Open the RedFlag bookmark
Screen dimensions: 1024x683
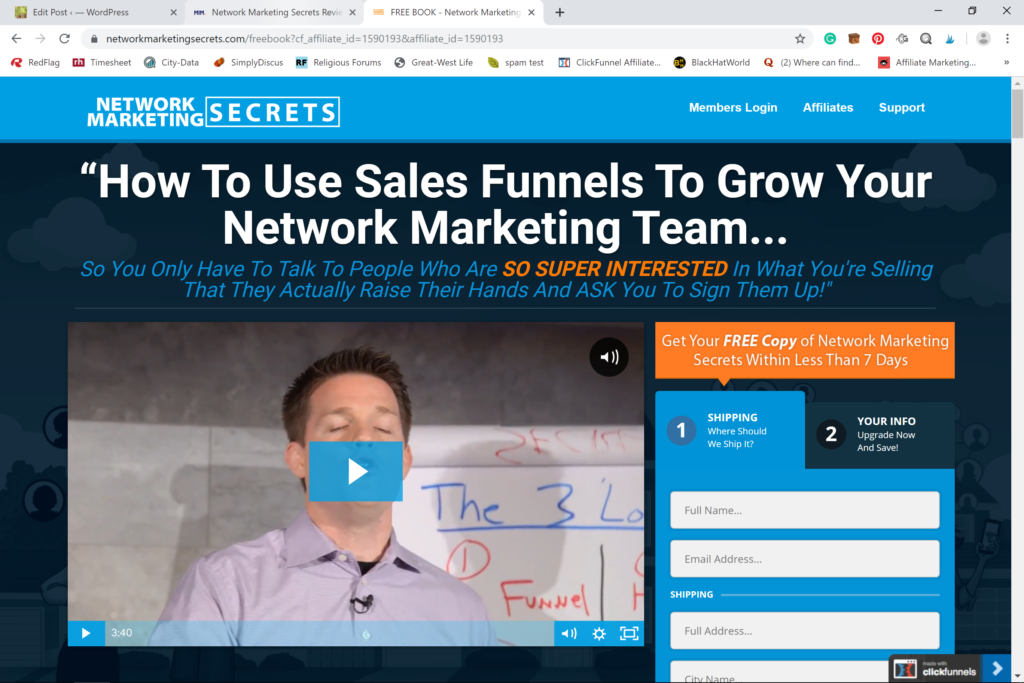35,63
